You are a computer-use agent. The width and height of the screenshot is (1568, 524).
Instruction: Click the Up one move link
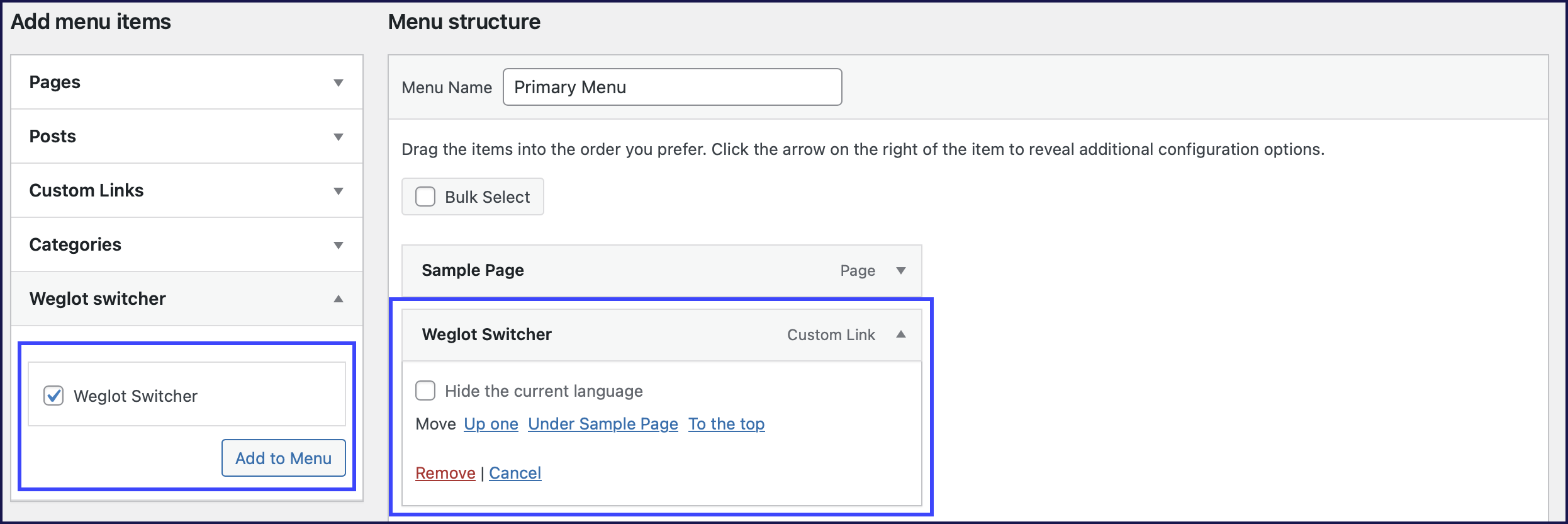[x=491, y=424]
